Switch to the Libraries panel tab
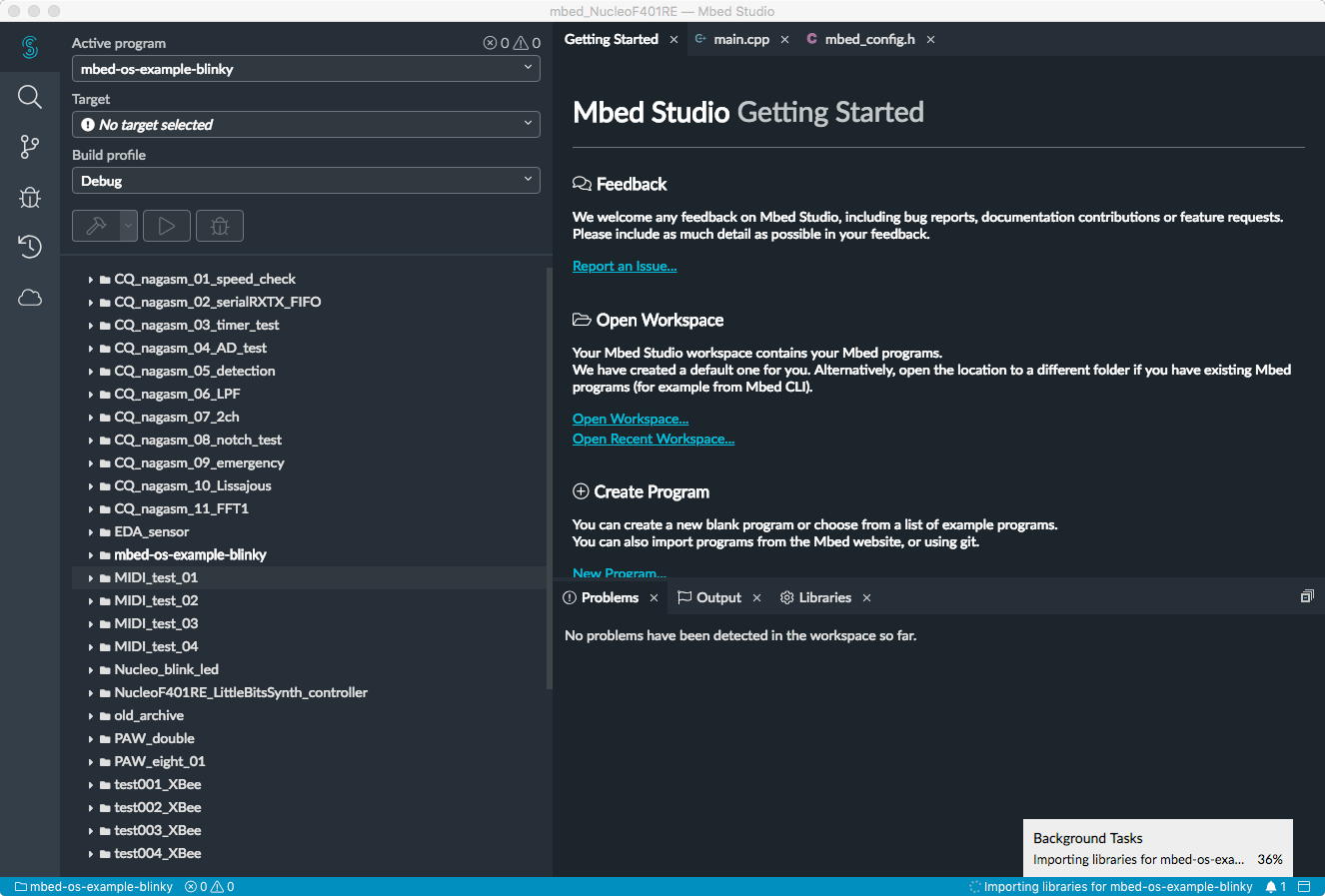 pyautogui.click(x=825, y=597)
